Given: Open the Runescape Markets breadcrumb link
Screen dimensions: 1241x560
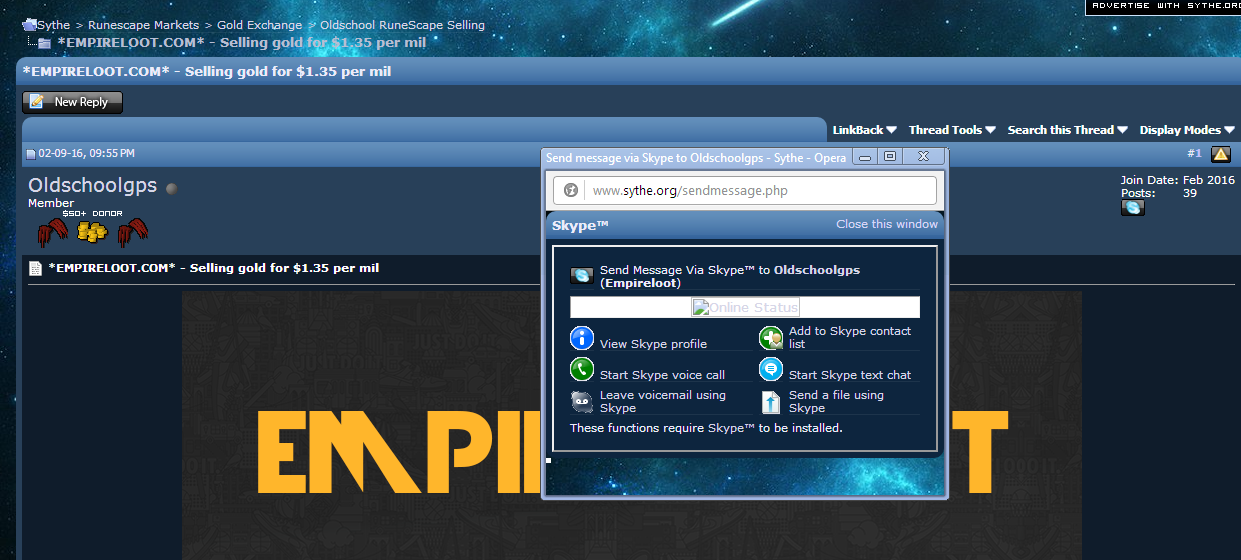Looking at the screenshot, I should tap(145, 25).
